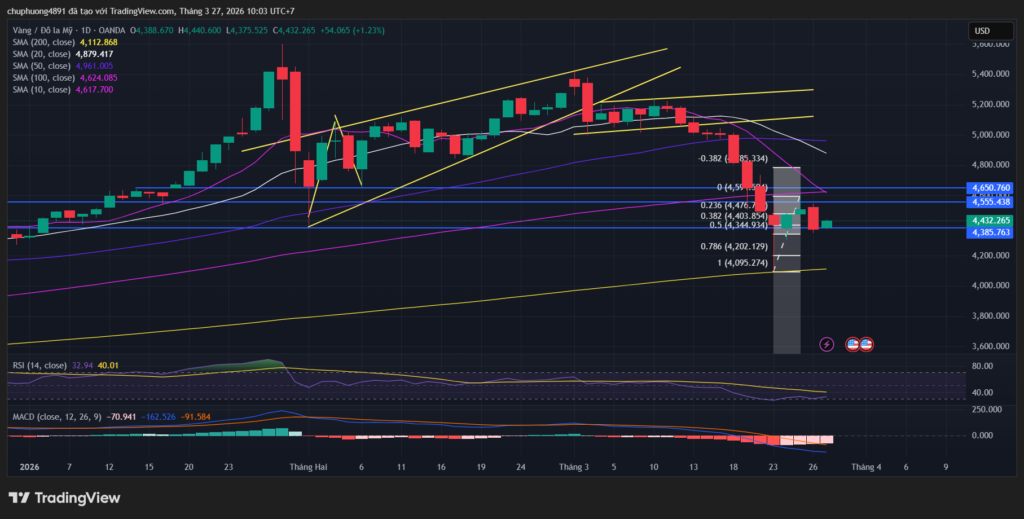Select the SMA (20, close) indicator legend
The height and width of the screenshot is (519, 1024).
pos(40,54)
